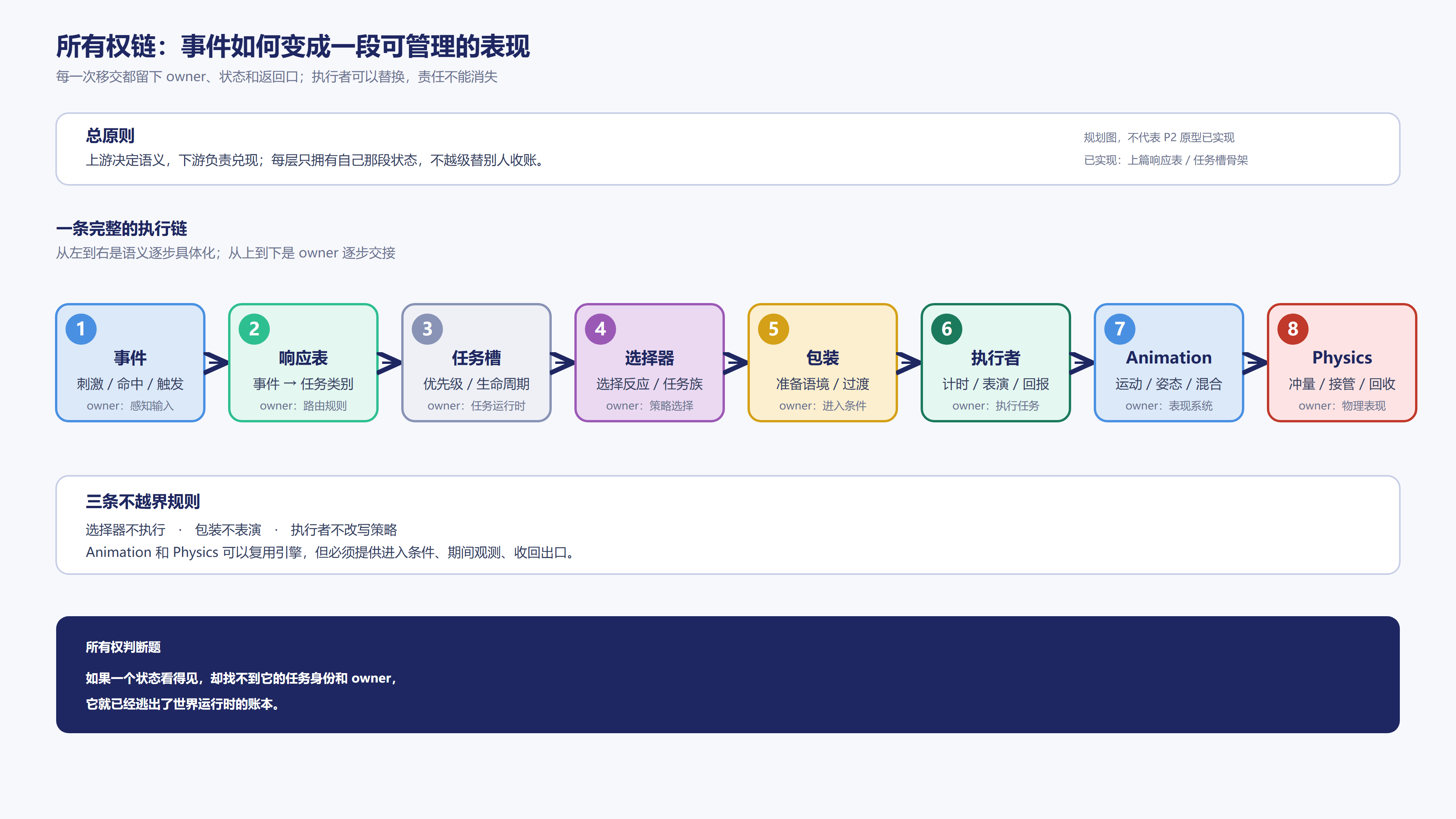Click the heading 所有权判断题

[123, 647]
